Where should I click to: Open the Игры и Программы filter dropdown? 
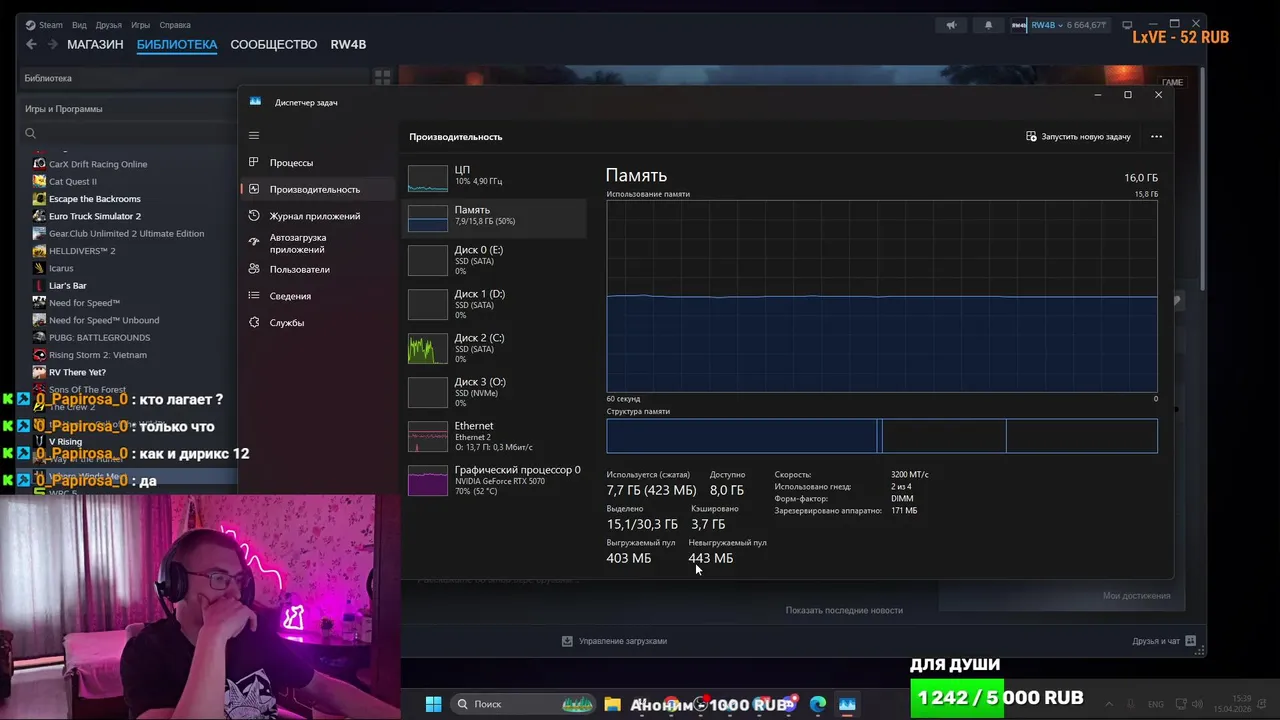64,109
